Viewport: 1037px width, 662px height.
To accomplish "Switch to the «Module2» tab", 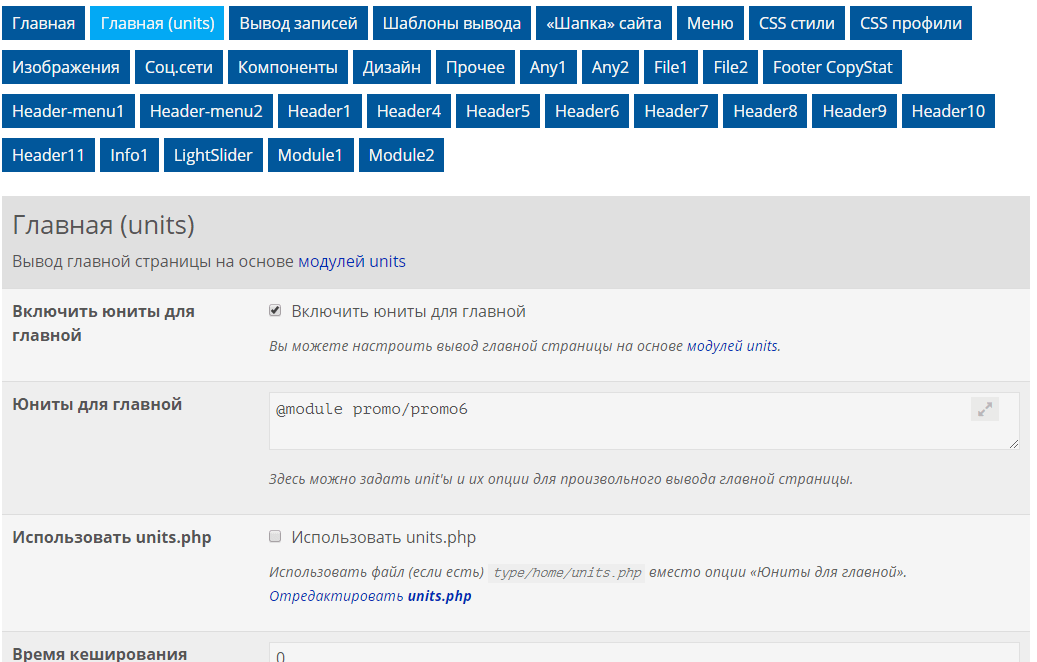I will 401,155.
